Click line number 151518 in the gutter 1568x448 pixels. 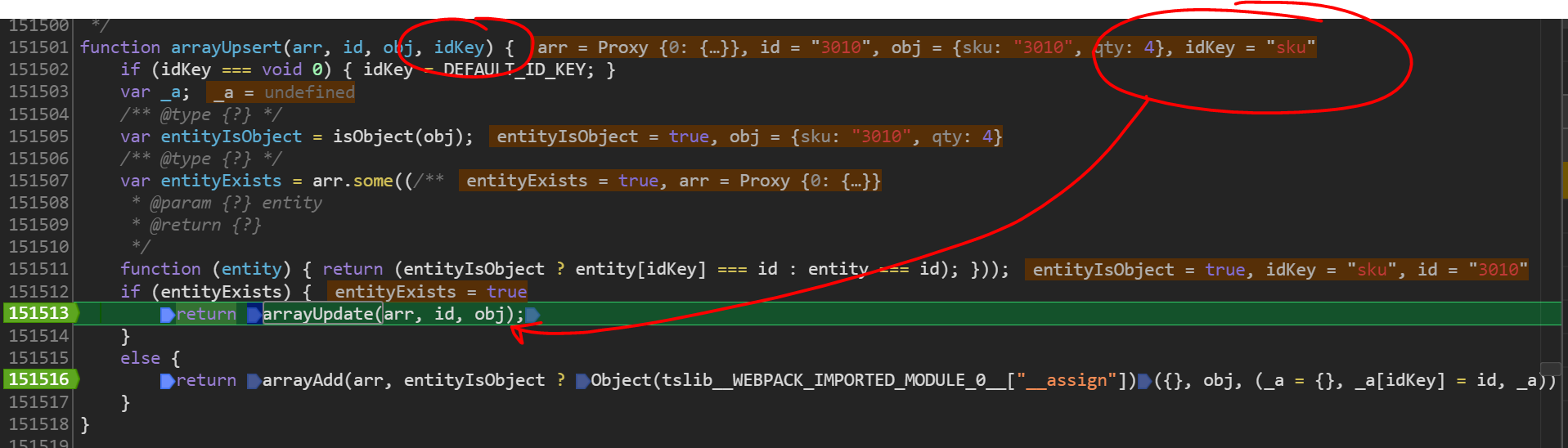pos(38,423)
